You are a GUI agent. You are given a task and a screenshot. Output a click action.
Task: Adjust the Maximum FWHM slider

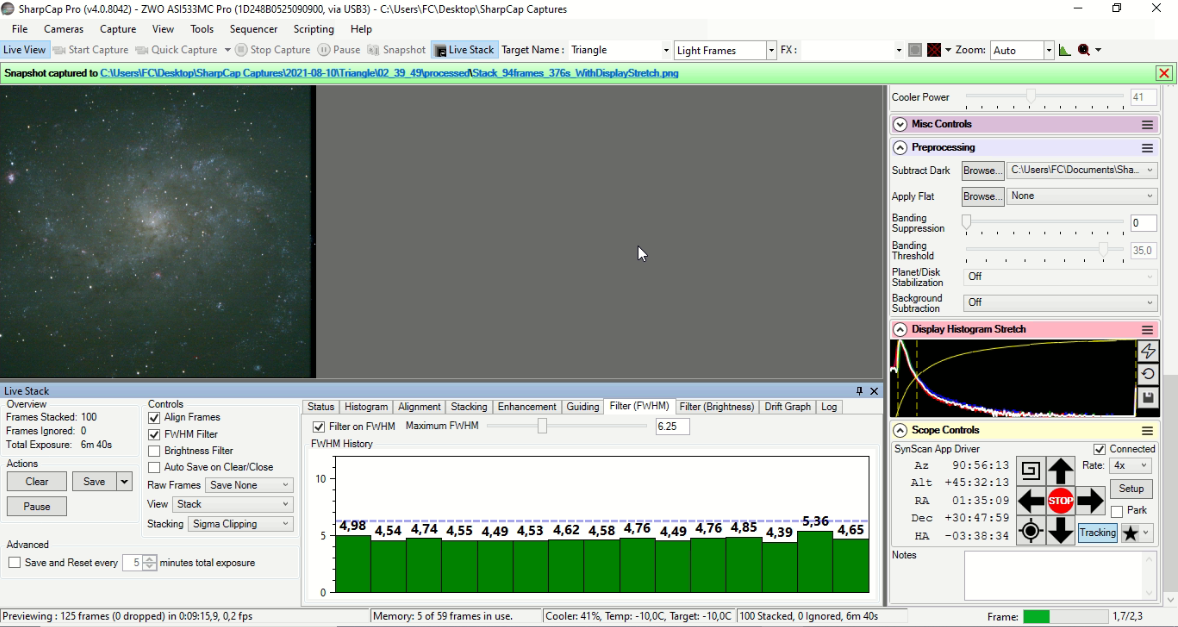[x=542, y=427]
